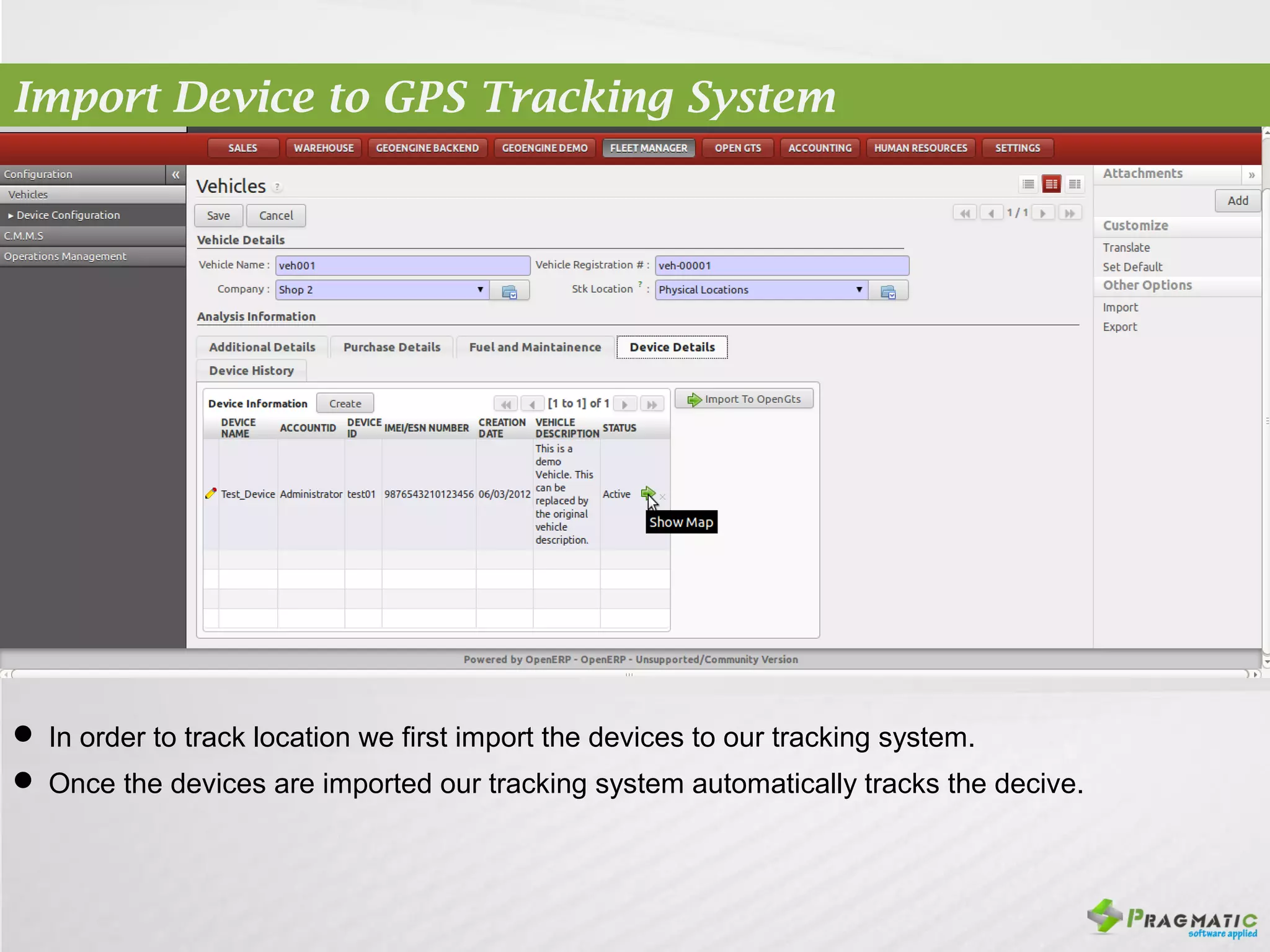The image size is (1270, 952).
Task: Open the Accounting menu
Action: click(x=820, y=148)
